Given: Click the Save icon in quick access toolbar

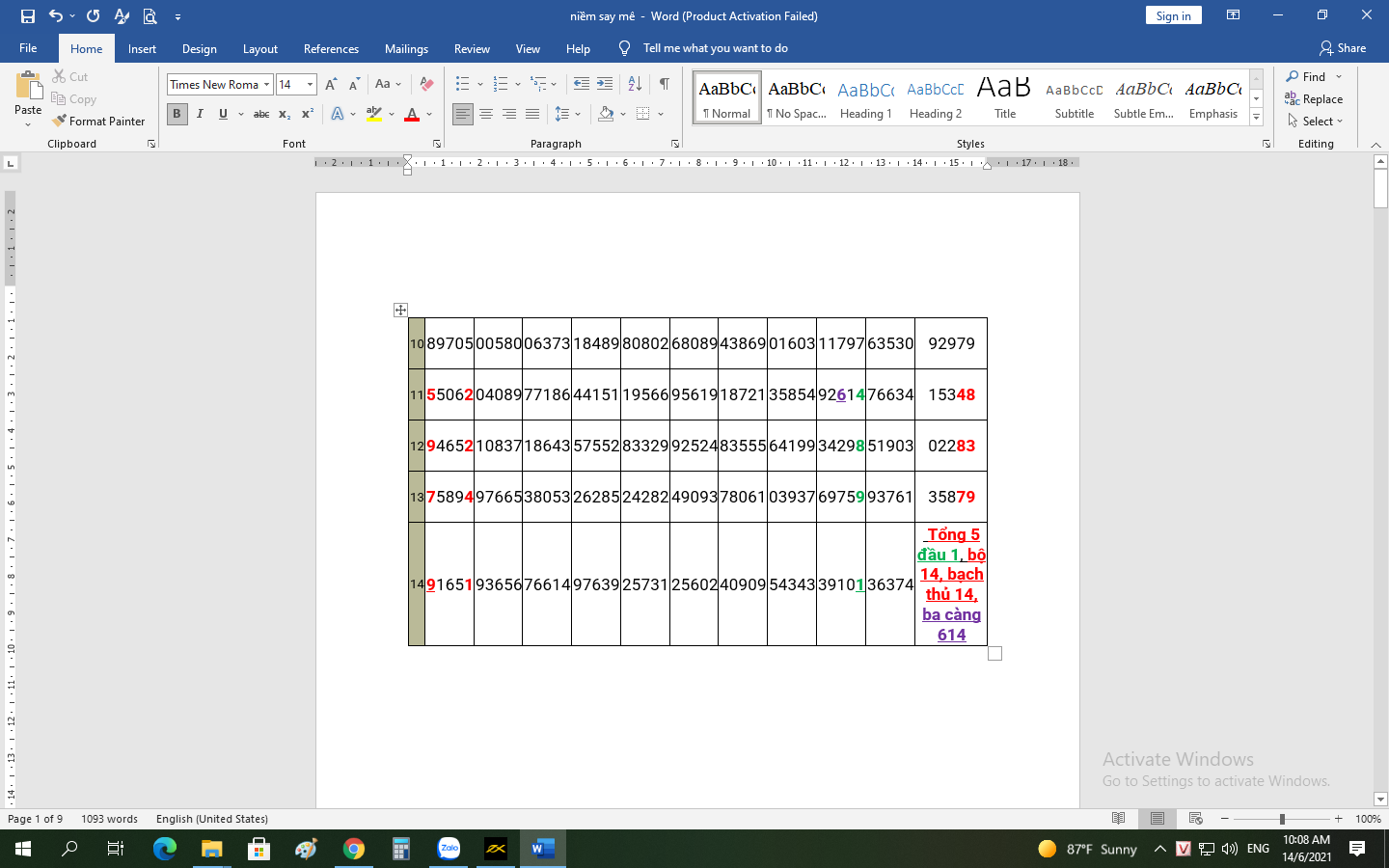Looking at the screenshot, I should point(27,16).
